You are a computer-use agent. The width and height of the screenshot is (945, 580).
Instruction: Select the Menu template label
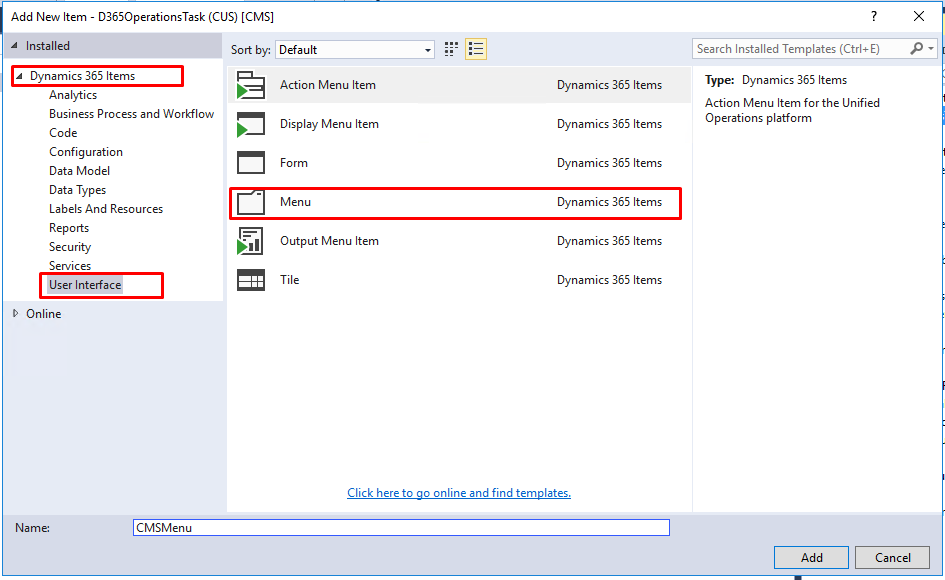click(x=295, y=202)
